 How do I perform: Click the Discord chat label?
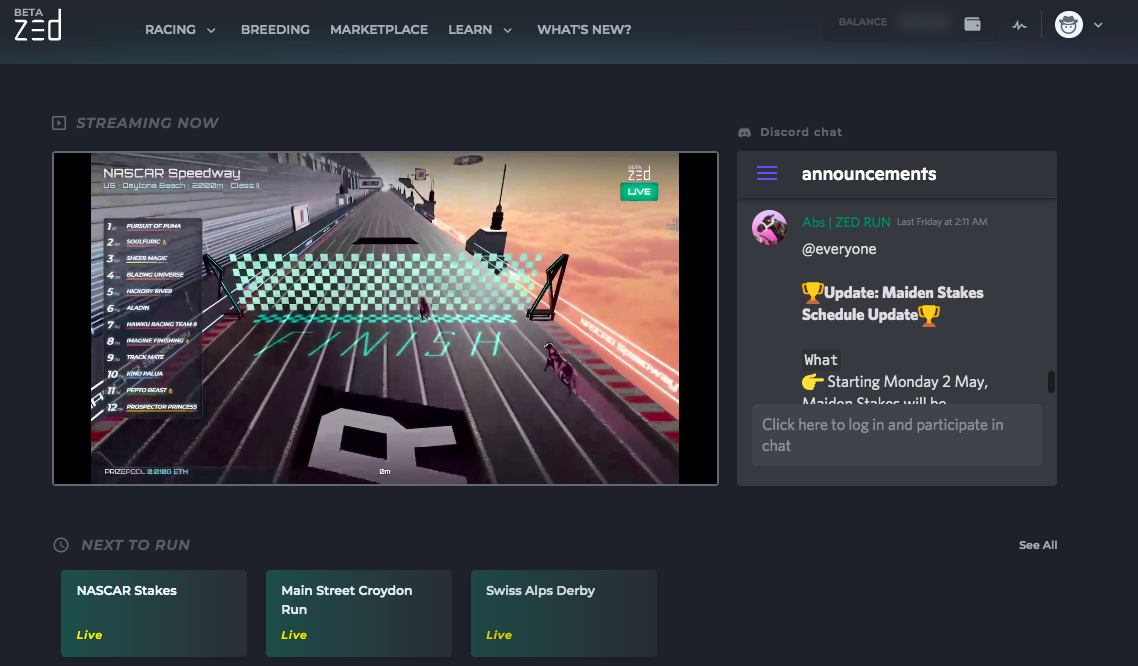click(801, 132)
